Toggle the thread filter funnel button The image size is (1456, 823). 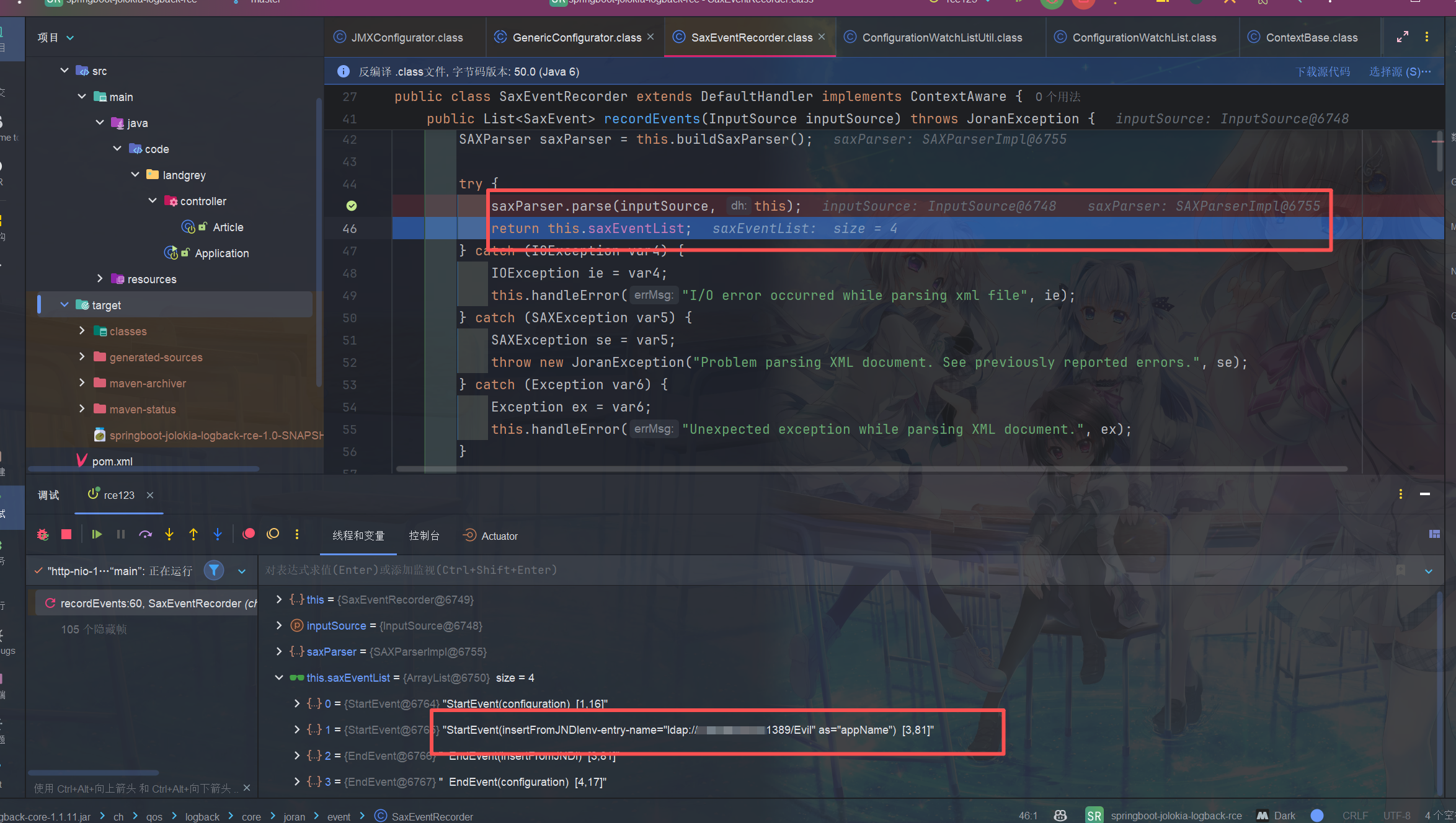point(214,570)
